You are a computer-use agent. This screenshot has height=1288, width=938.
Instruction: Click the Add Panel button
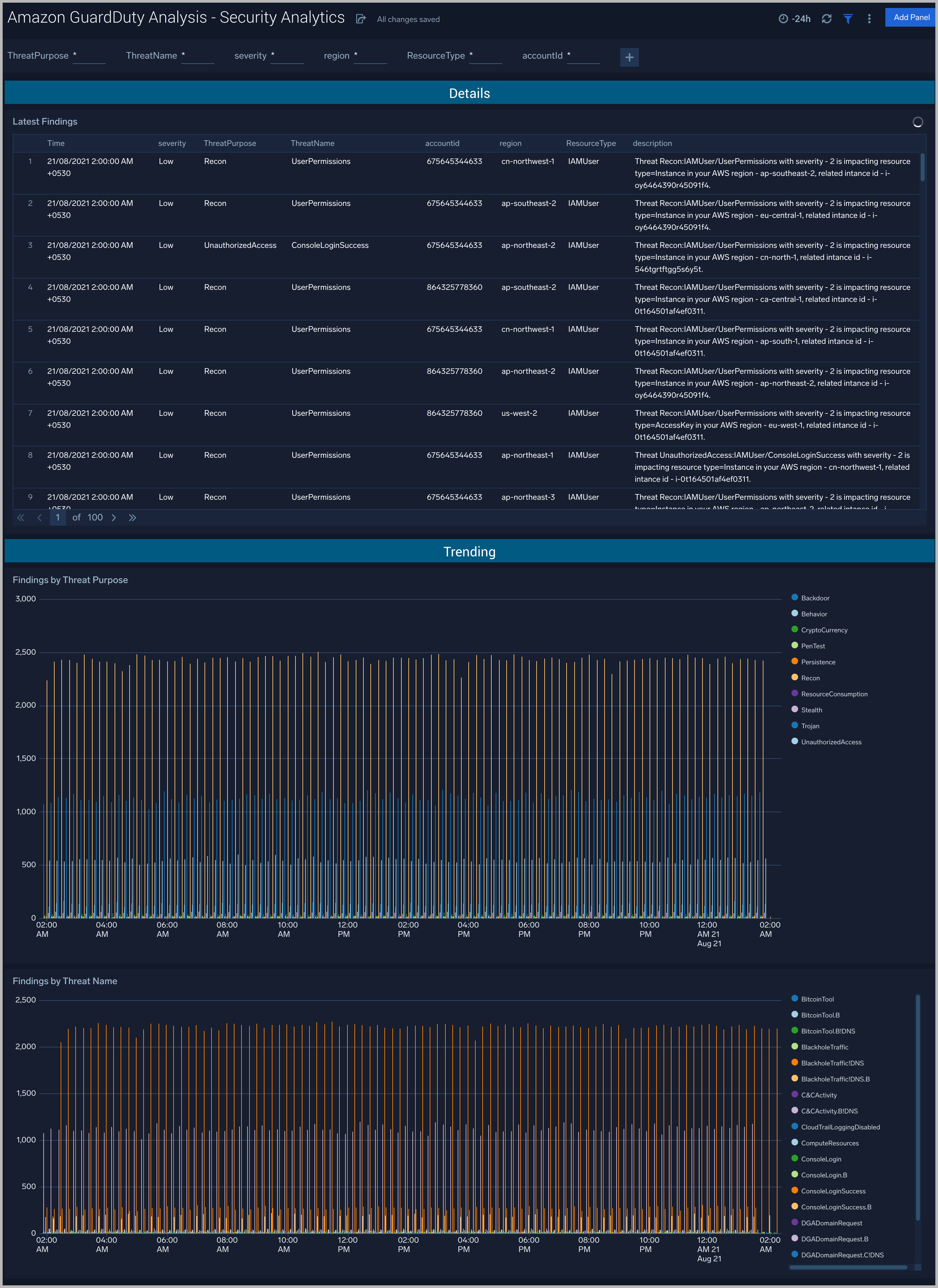[x=910, y=17]
